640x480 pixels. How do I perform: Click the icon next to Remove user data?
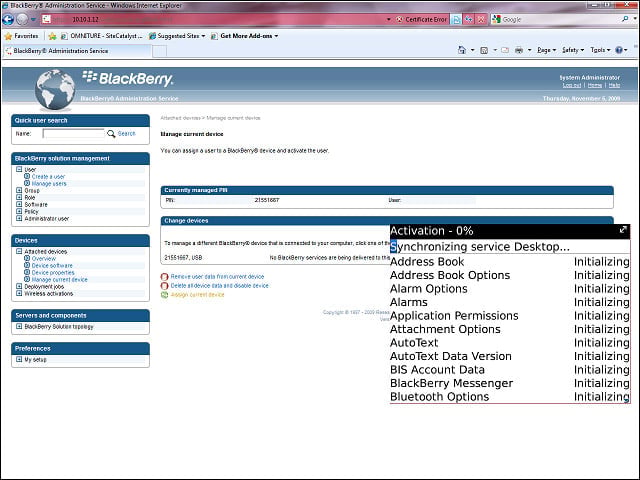[x=164, y=277]
